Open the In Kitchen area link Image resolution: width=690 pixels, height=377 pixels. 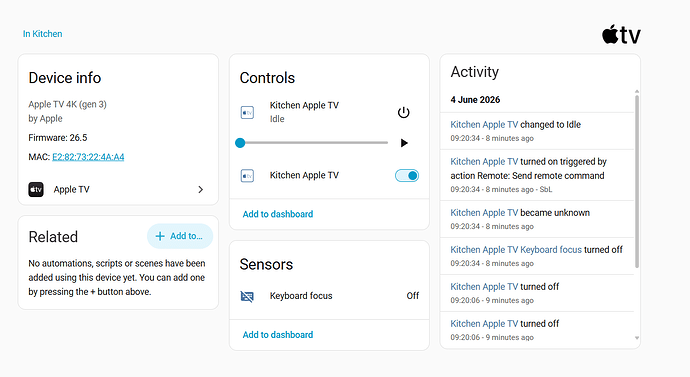43,34
